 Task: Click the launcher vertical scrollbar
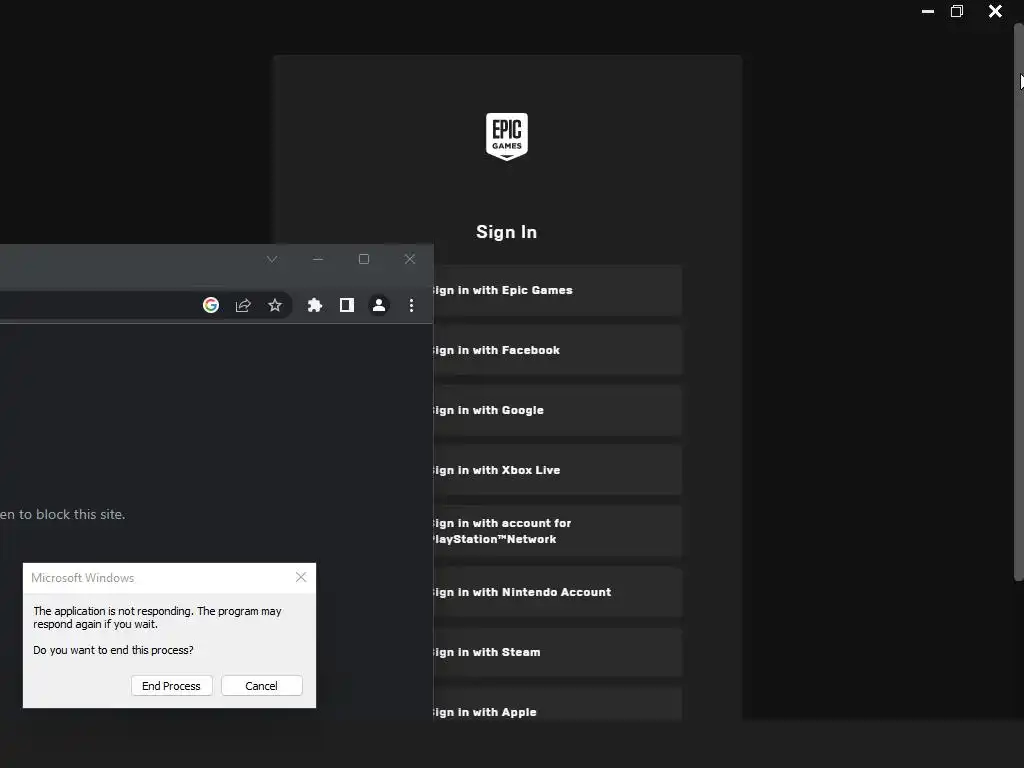point(1018,302)
